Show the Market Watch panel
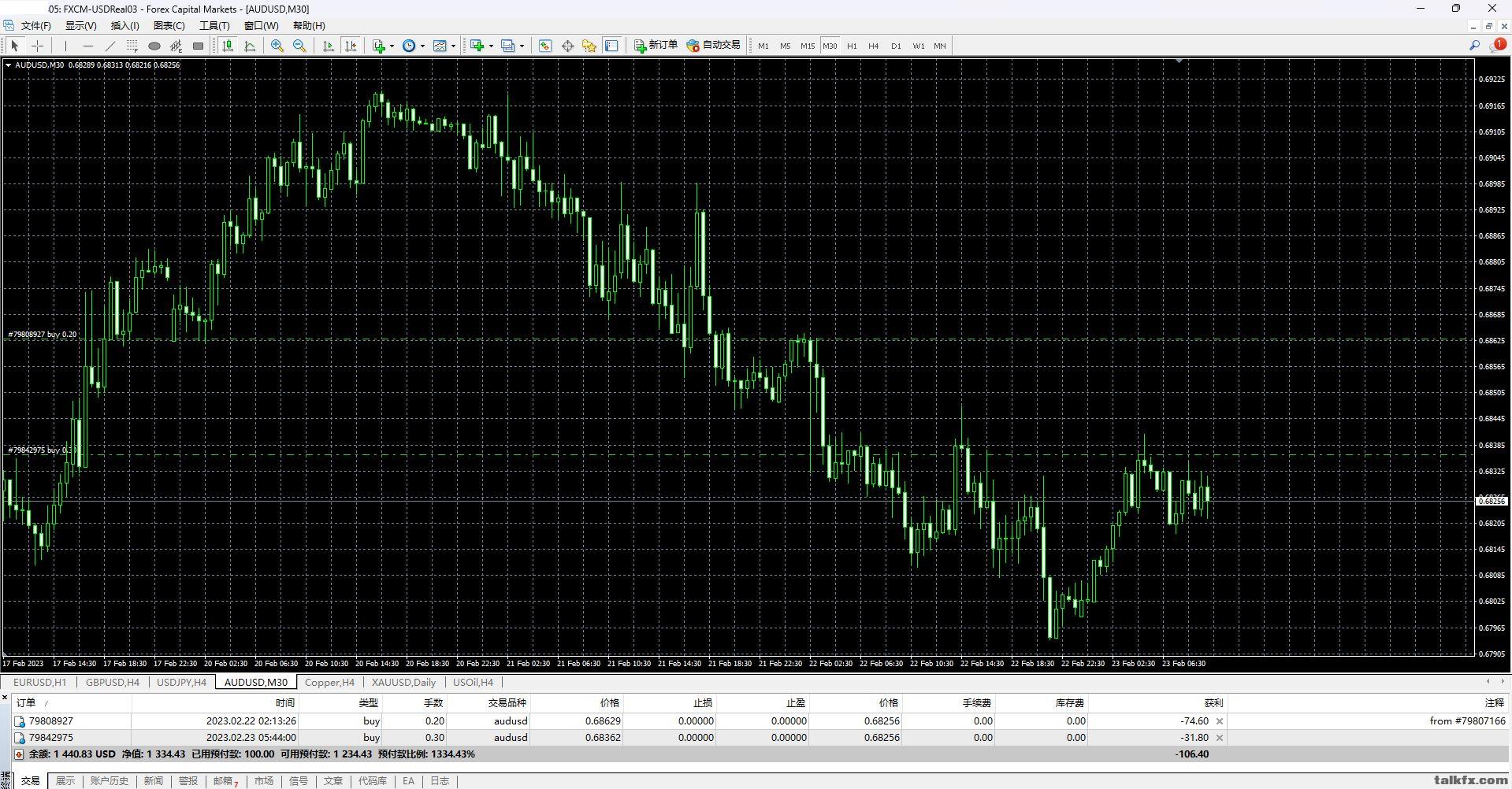The width and height of the screenshot is (1512, 789). pos(545,46)
